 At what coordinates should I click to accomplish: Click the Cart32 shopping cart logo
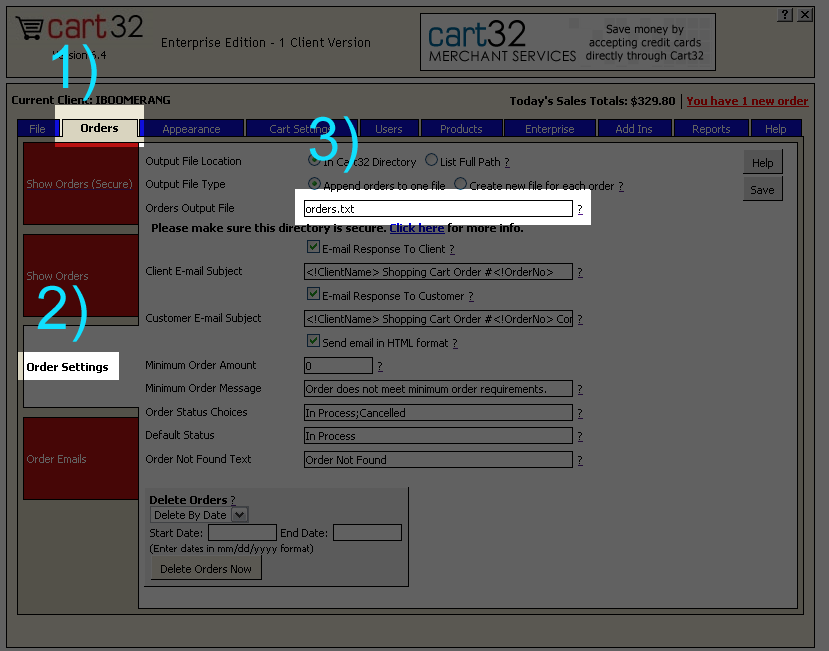(79, 30)
